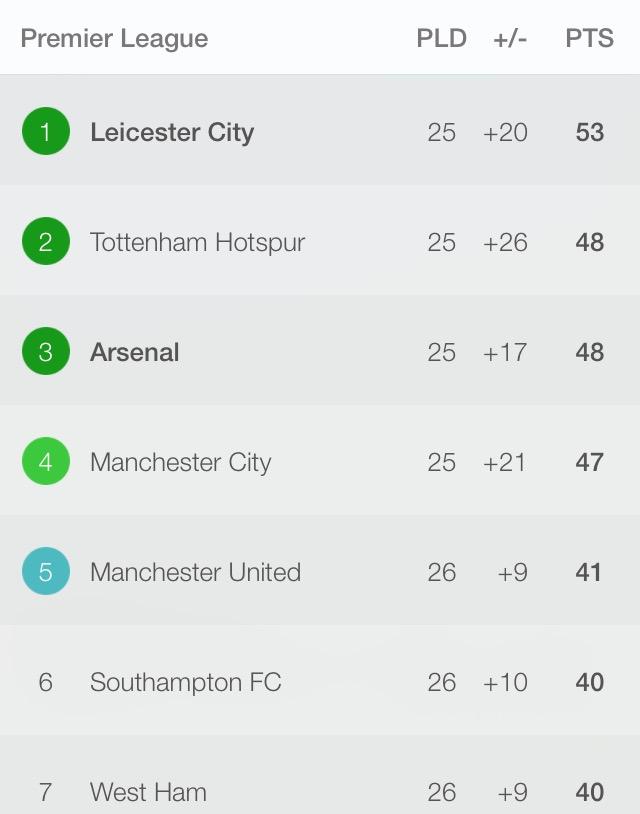Image resolution: width=640 pixels, height=814 pixels.
Task: Open Manchester City team name
Action: click(180, 462)
